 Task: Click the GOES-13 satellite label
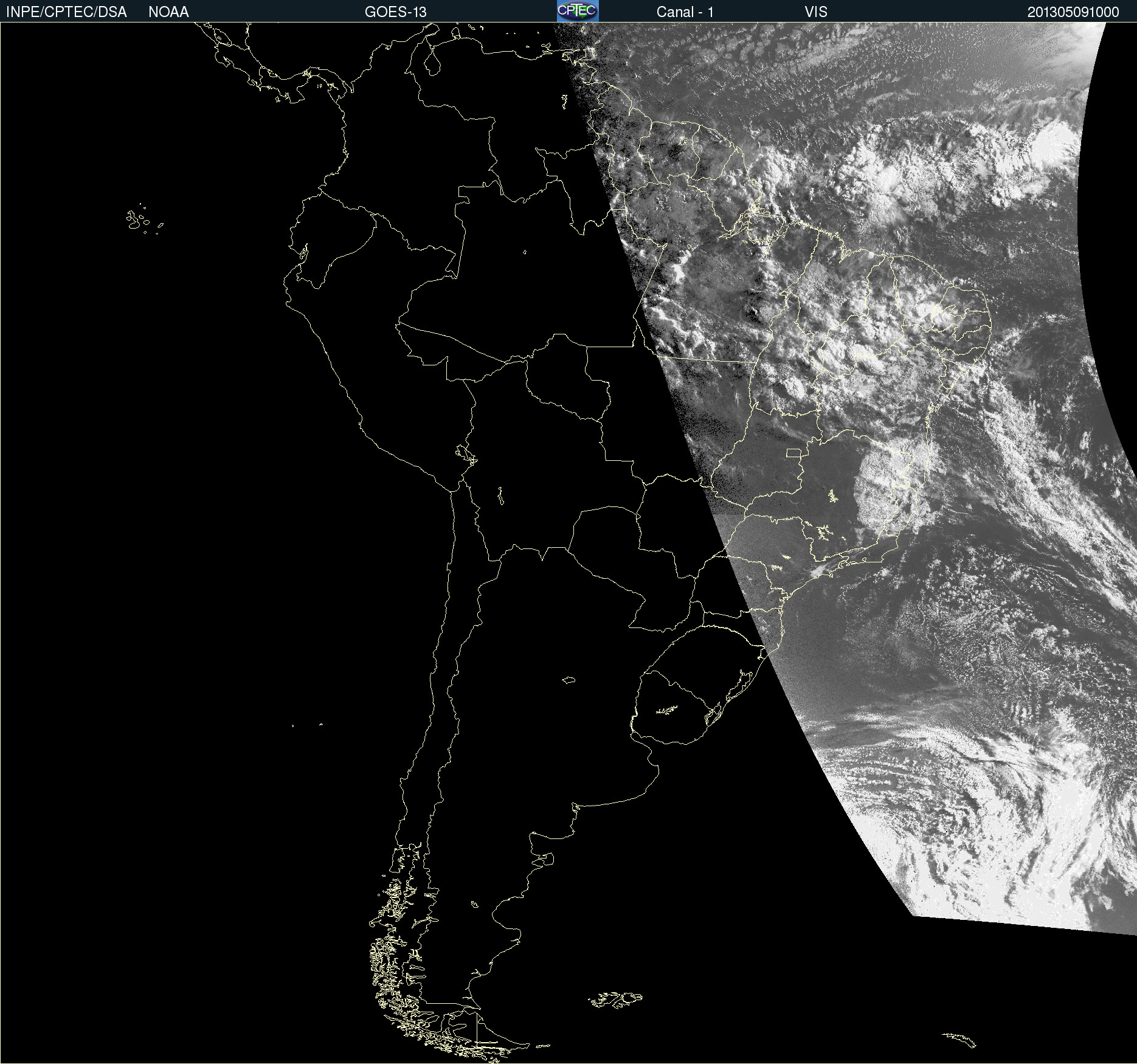[396, 12]
